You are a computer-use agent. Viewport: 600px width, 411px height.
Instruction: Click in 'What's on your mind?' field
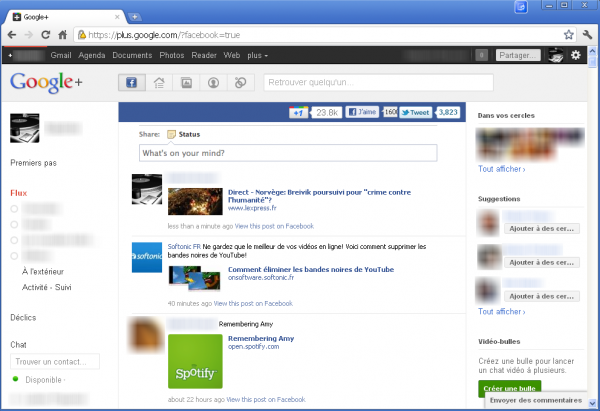[288, 153]
